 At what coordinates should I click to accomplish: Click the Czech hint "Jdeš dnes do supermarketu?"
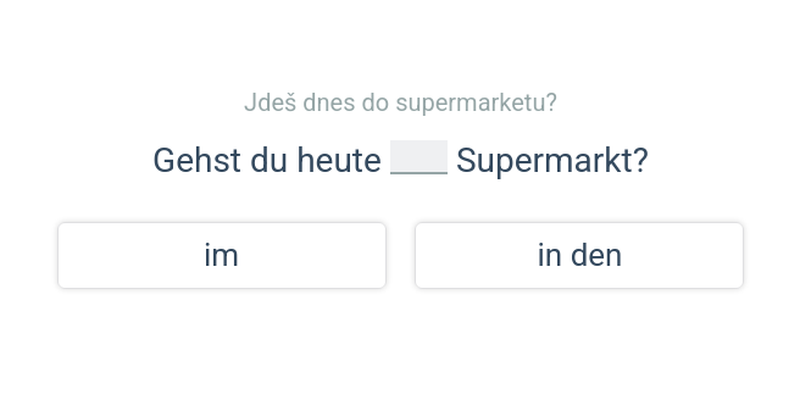[x=400, y=103]
